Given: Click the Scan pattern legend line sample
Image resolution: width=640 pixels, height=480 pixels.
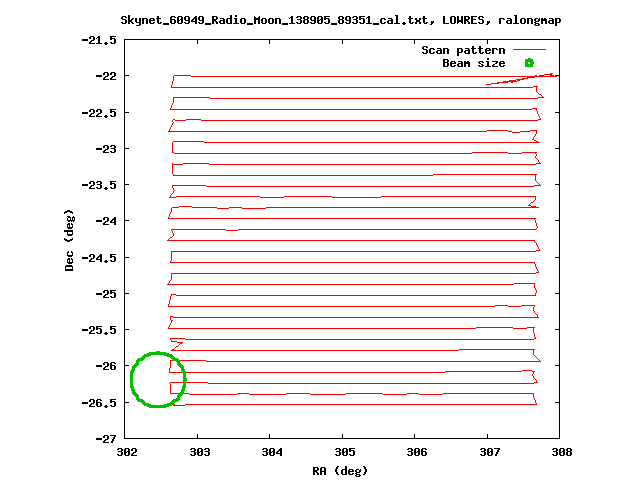Looking at the screenshot, I should [529, 49].
